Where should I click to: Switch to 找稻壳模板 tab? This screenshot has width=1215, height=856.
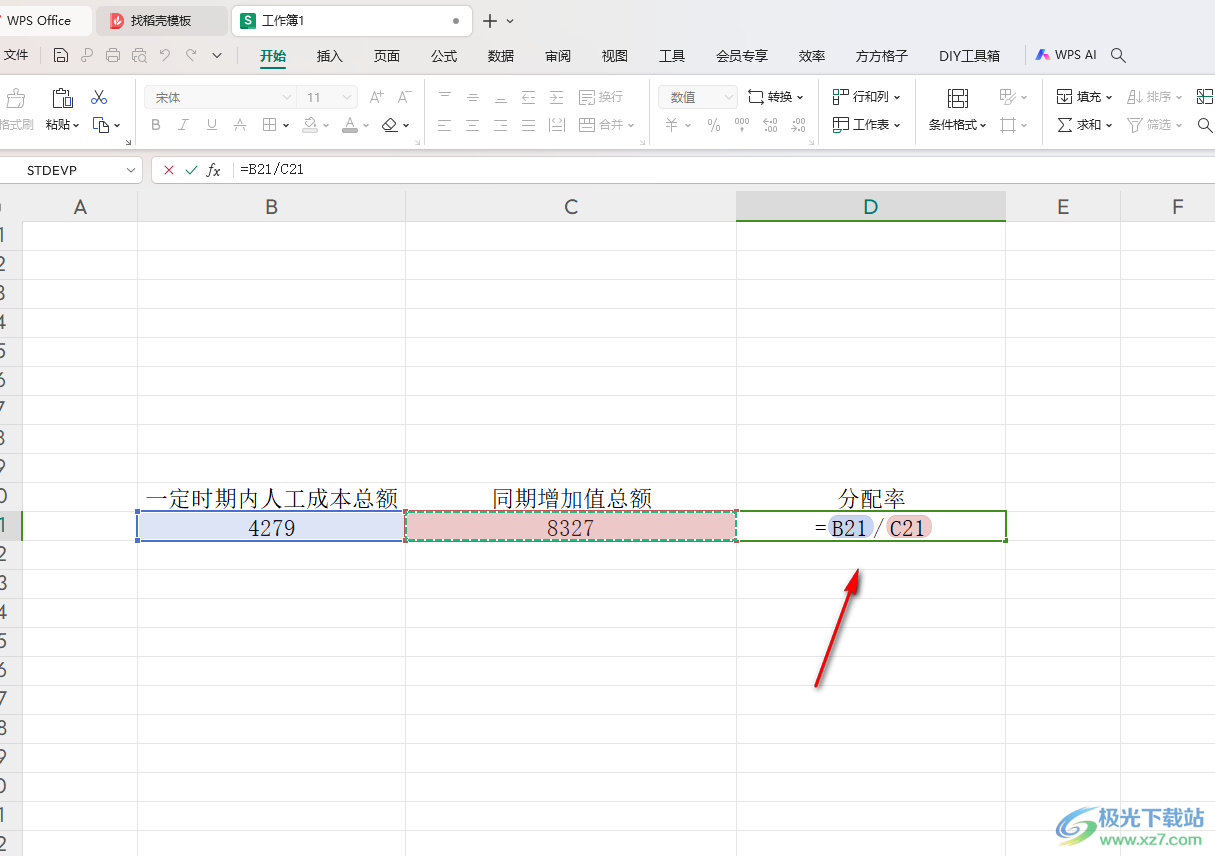[162, 20]
